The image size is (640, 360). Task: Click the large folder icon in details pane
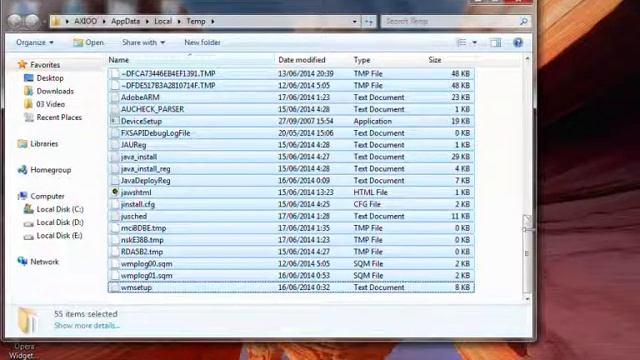[x=28, y=320]
